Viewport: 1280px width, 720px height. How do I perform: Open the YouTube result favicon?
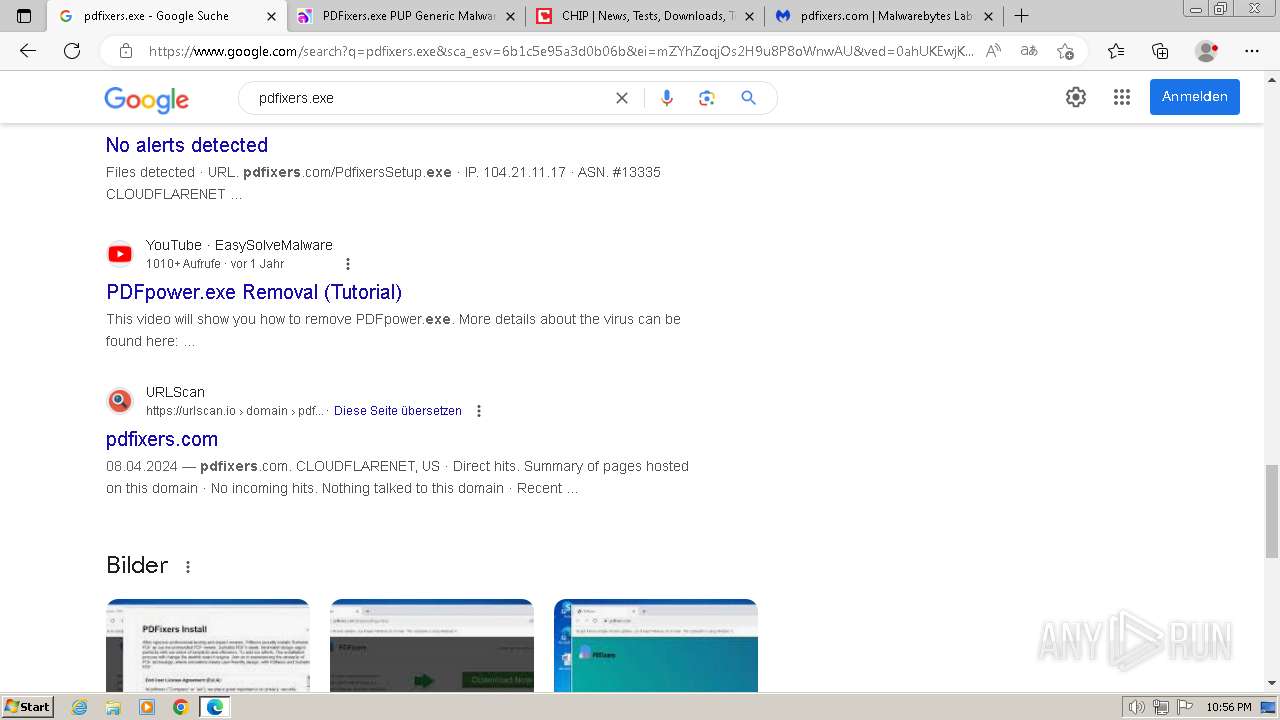[x=120, y=254]
